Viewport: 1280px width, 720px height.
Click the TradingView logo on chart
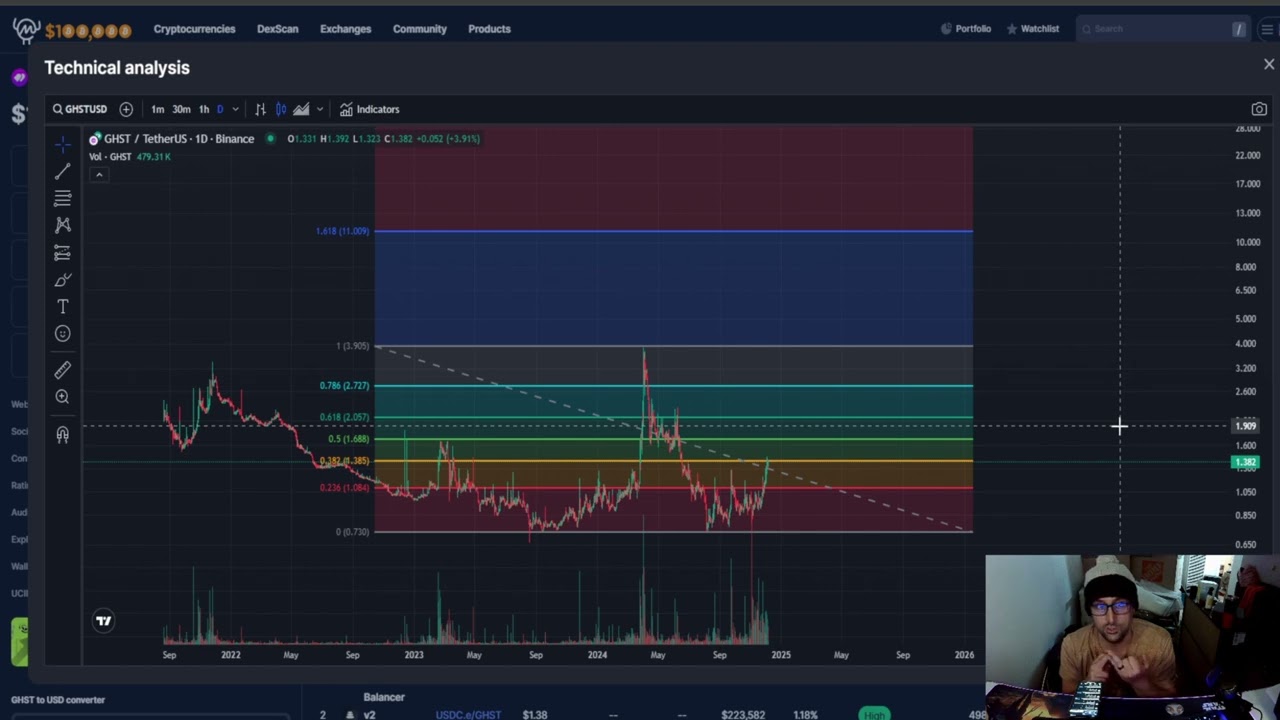click(103, 621)
